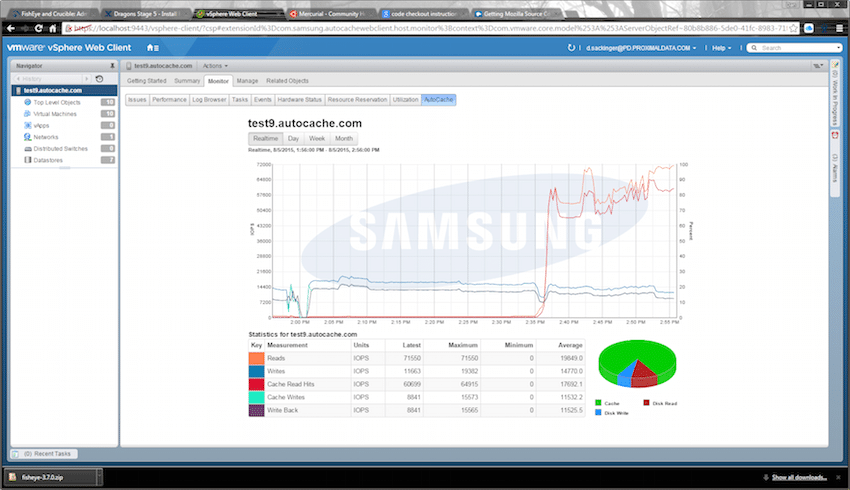Open the Resource Reservation sub-tab
Screen dimensions: 850x490
pos(357,100)
